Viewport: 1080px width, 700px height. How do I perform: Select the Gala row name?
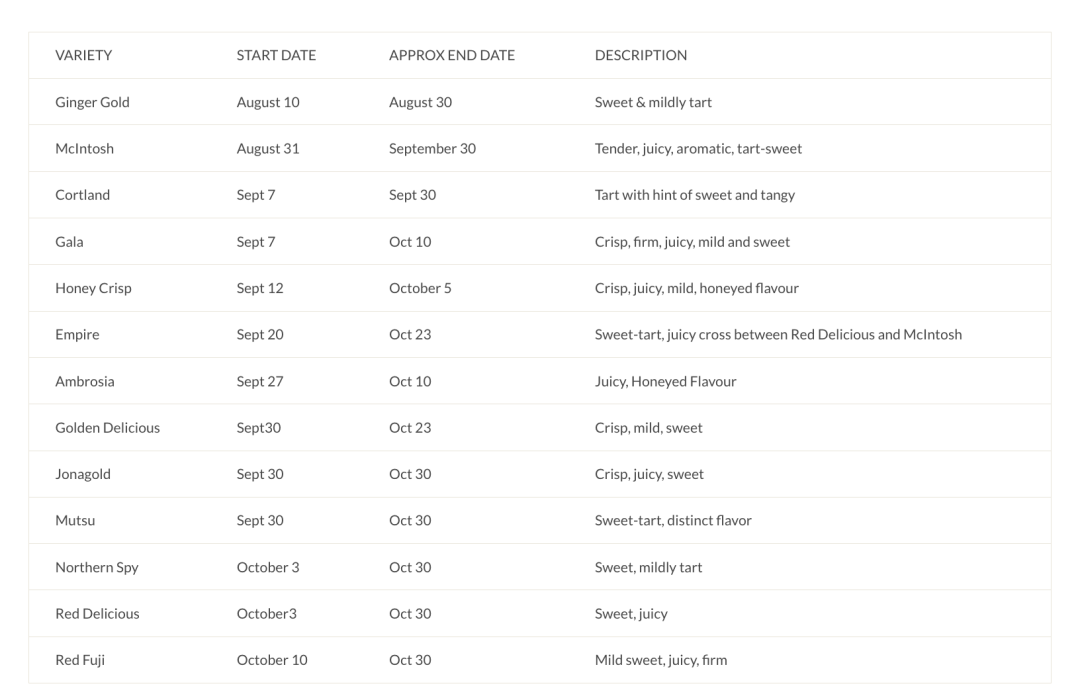pyautogui.click(x=70, y=242)
